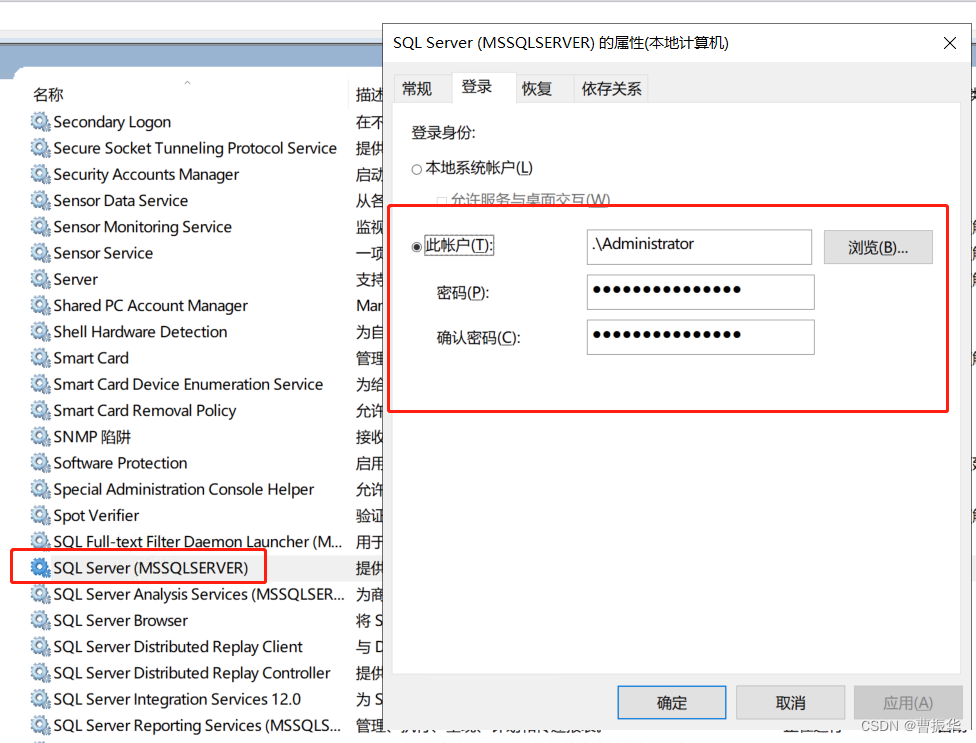Open the 依存关系 tab
Screen dimensions: 976x743
611,88
